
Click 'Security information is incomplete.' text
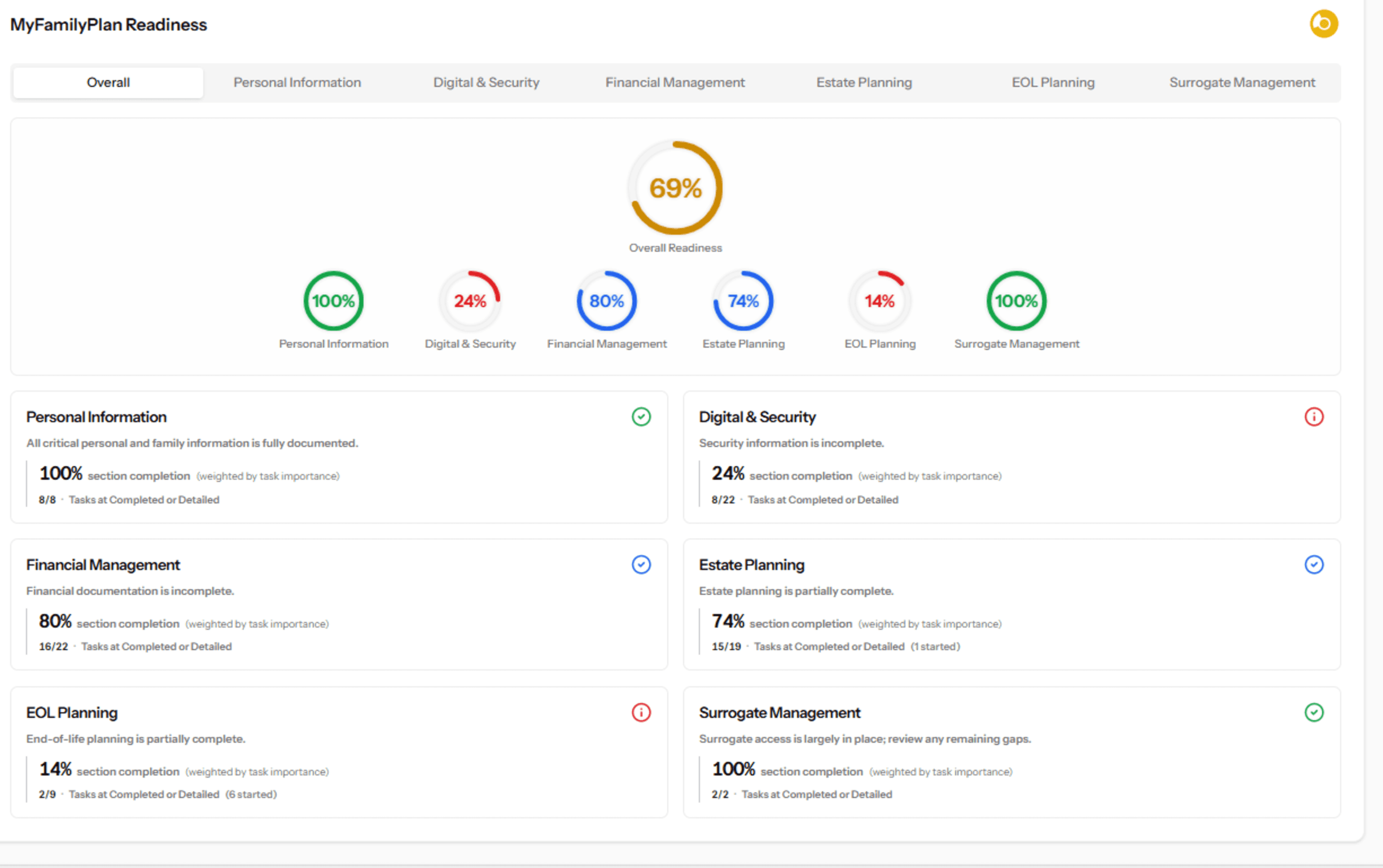[791, 443]
